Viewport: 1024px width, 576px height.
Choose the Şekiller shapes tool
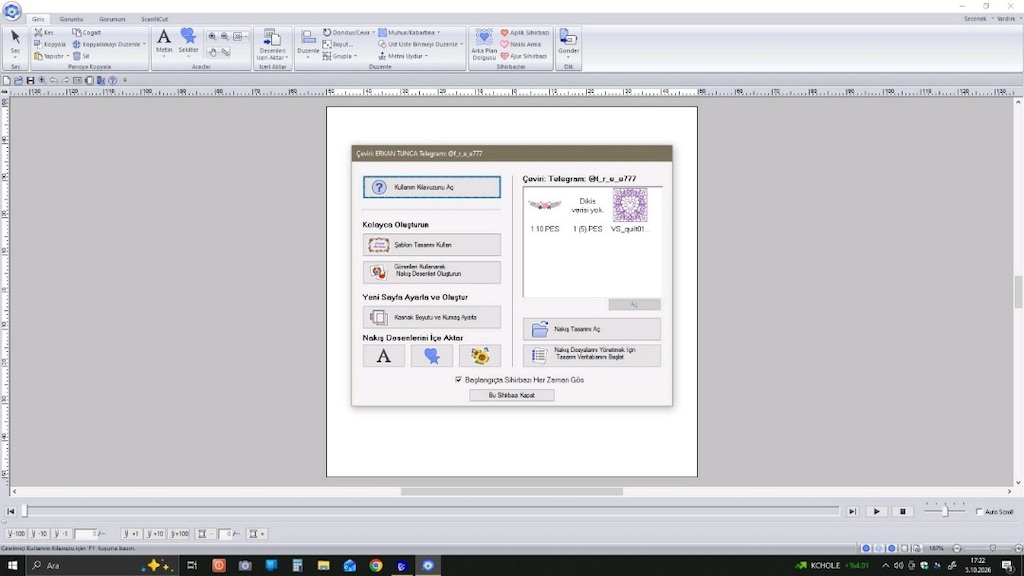(188, 43)
